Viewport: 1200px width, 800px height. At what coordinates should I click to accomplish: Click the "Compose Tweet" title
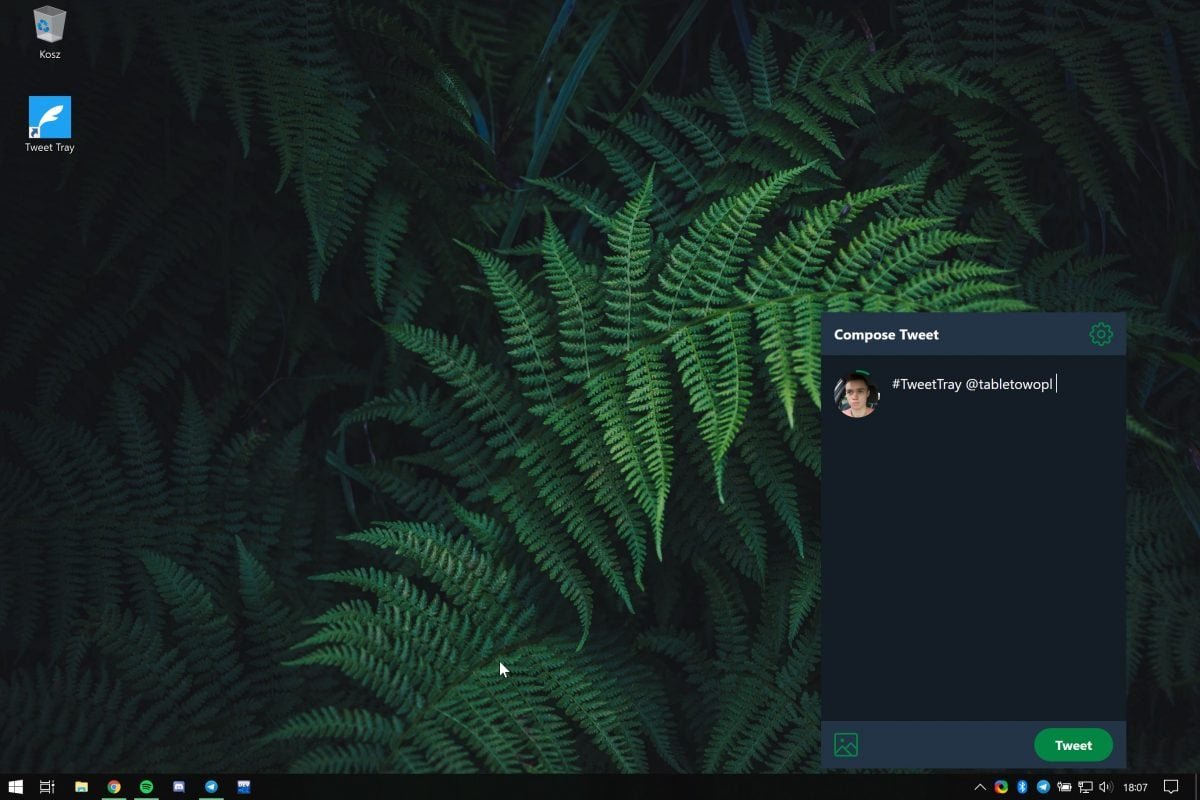tap(886, 334)
